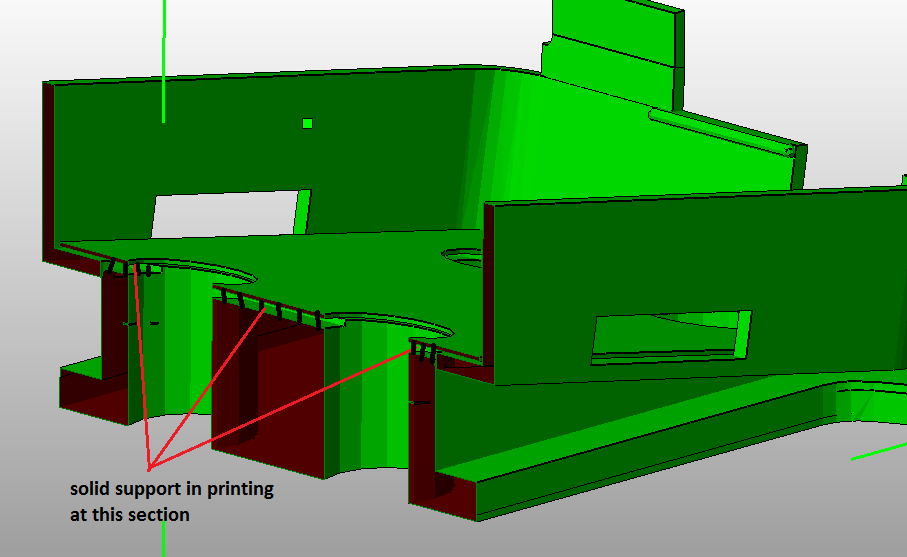Click the small bright green square on back wall
Image resolution: width=907 pixels, height=557 pixels.
pos(307,123)
